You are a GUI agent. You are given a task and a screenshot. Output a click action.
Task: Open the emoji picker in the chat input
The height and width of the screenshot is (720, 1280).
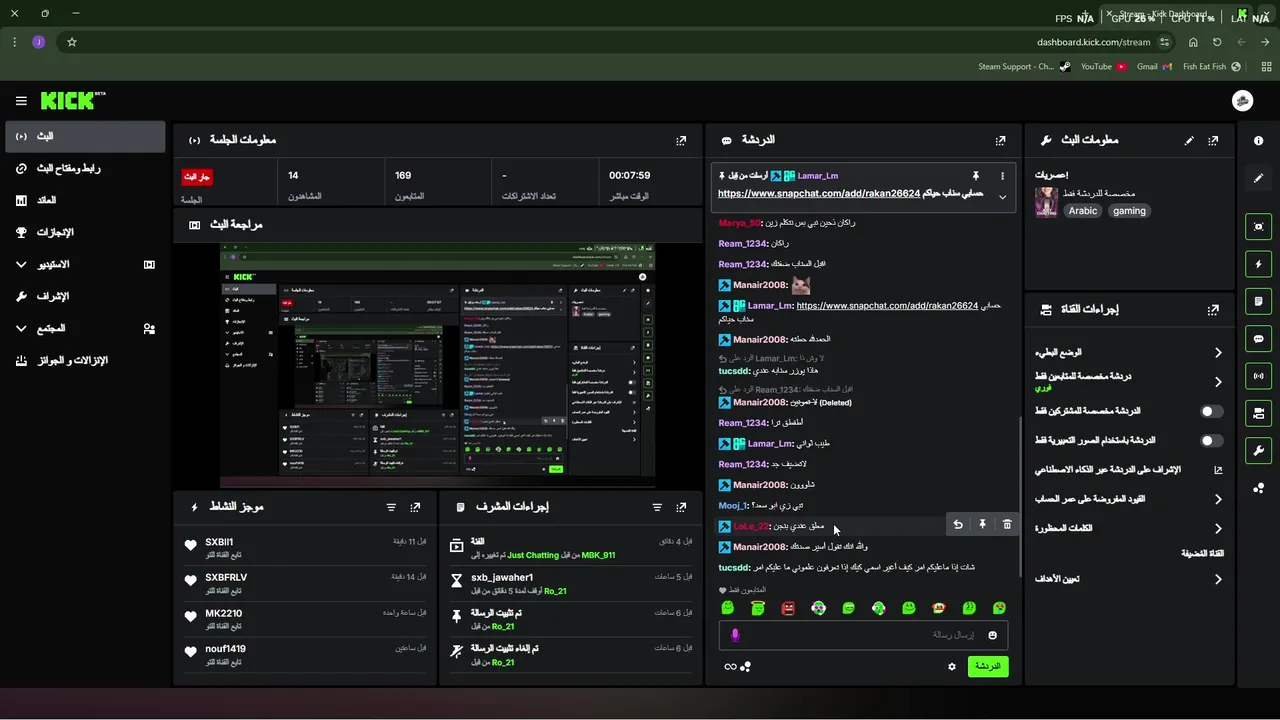pyautogui.click(x=993, y=635)
